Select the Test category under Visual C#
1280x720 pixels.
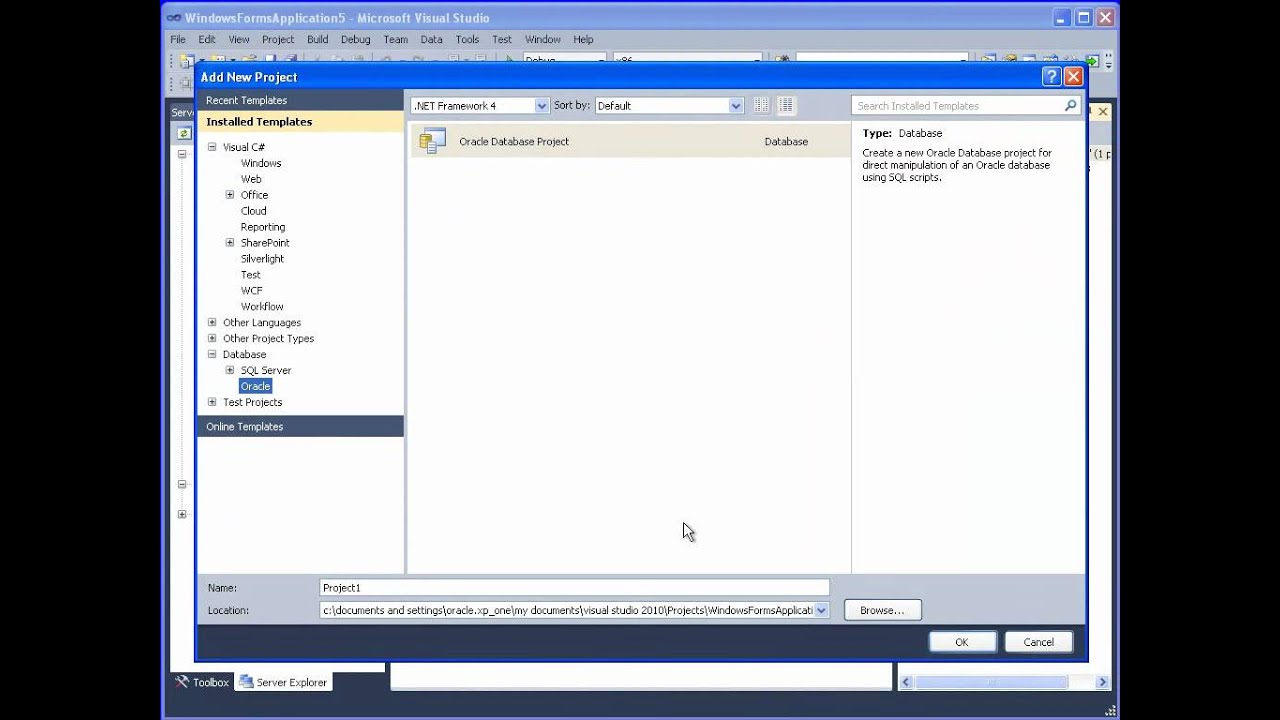(x=251, y=275)
